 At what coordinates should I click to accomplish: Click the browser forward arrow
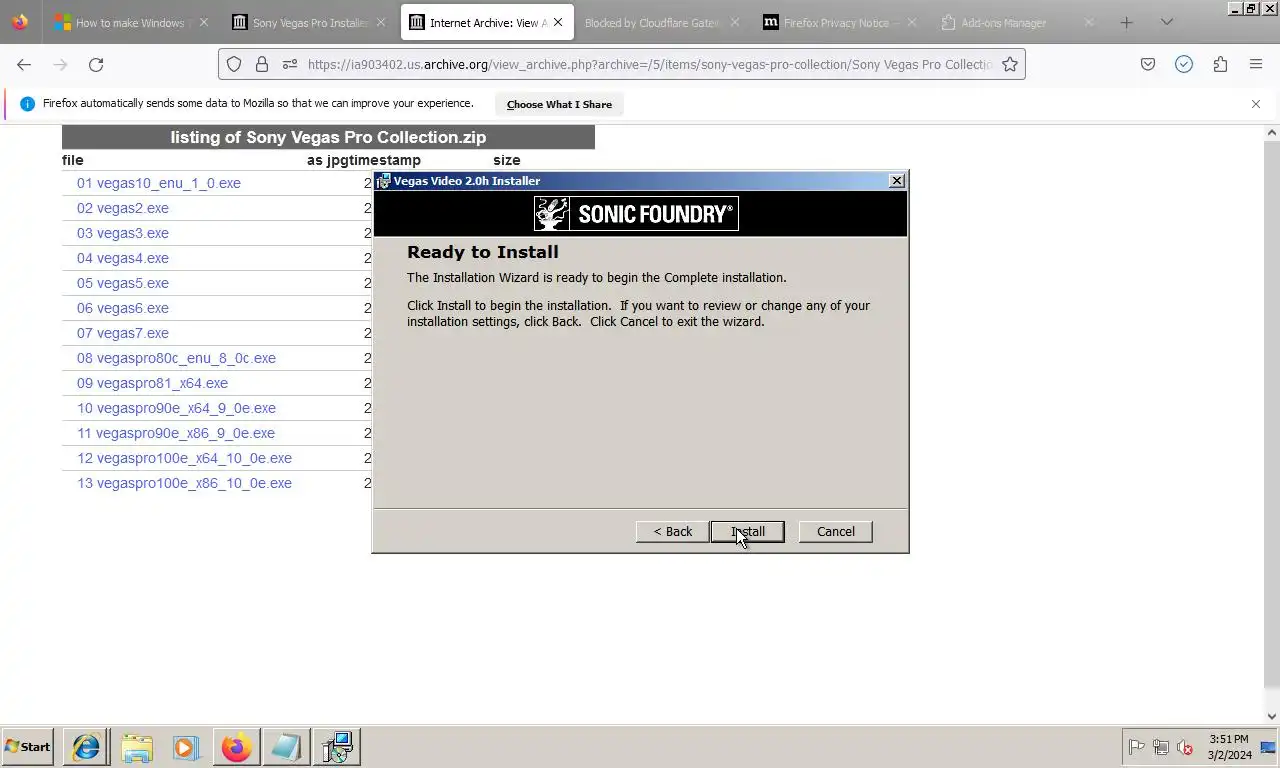[60, 64]
